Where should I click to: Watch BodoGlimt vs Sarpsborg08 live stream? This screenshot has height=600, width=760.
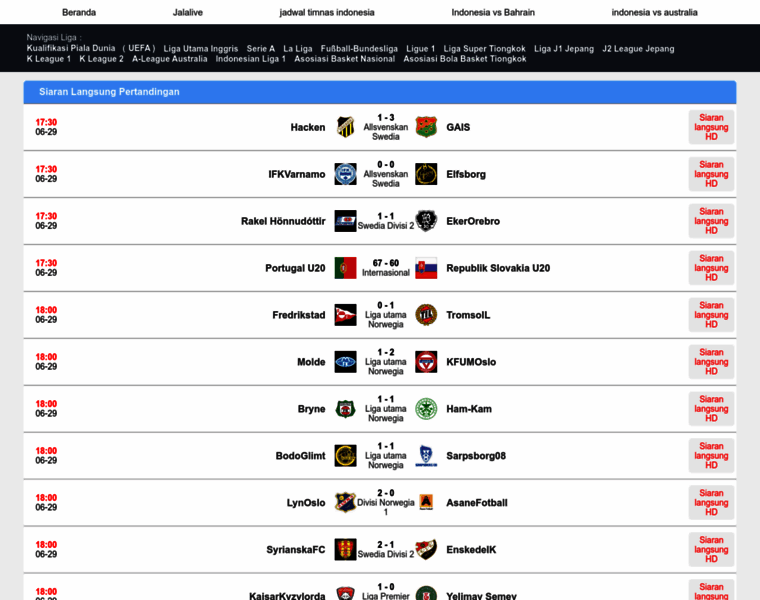click(711, 456)
